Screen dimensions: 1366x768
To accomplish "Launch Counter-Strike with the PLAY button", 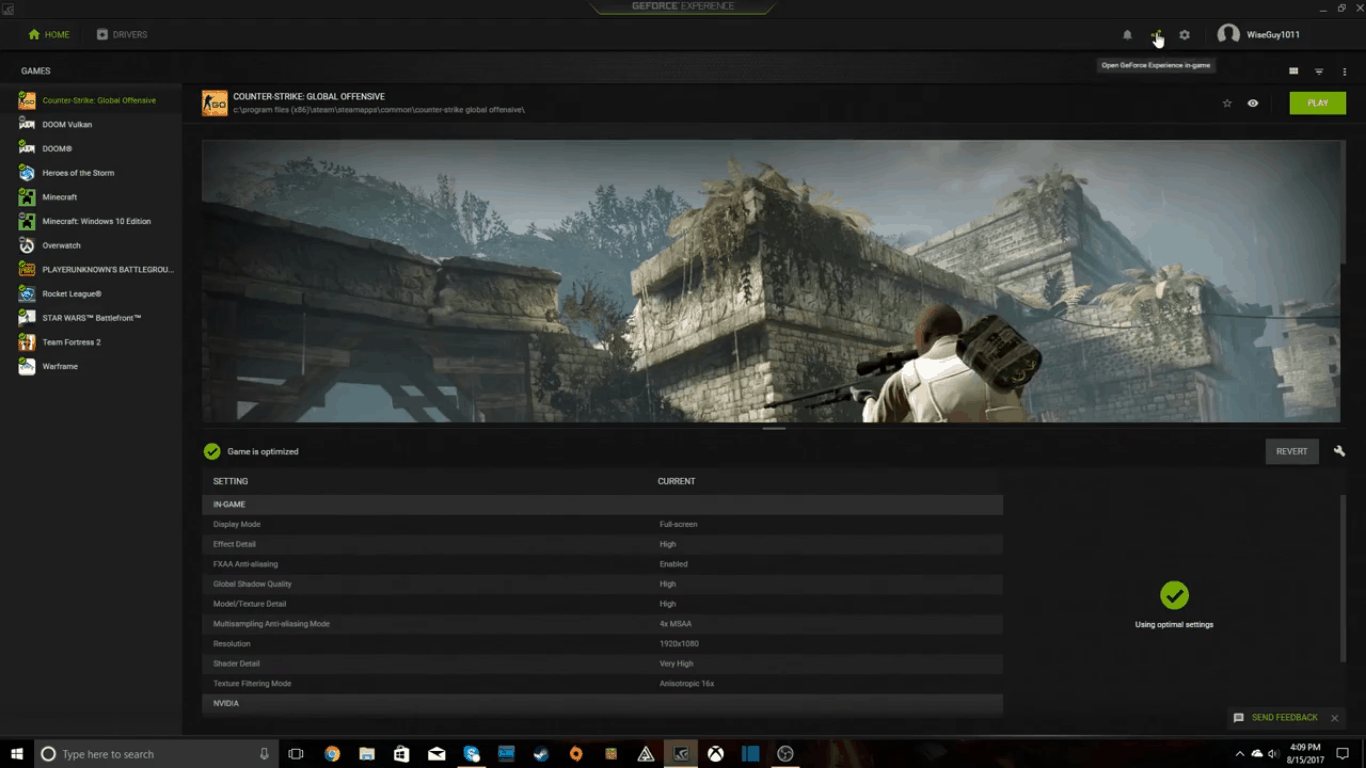I will (1317, 103).
